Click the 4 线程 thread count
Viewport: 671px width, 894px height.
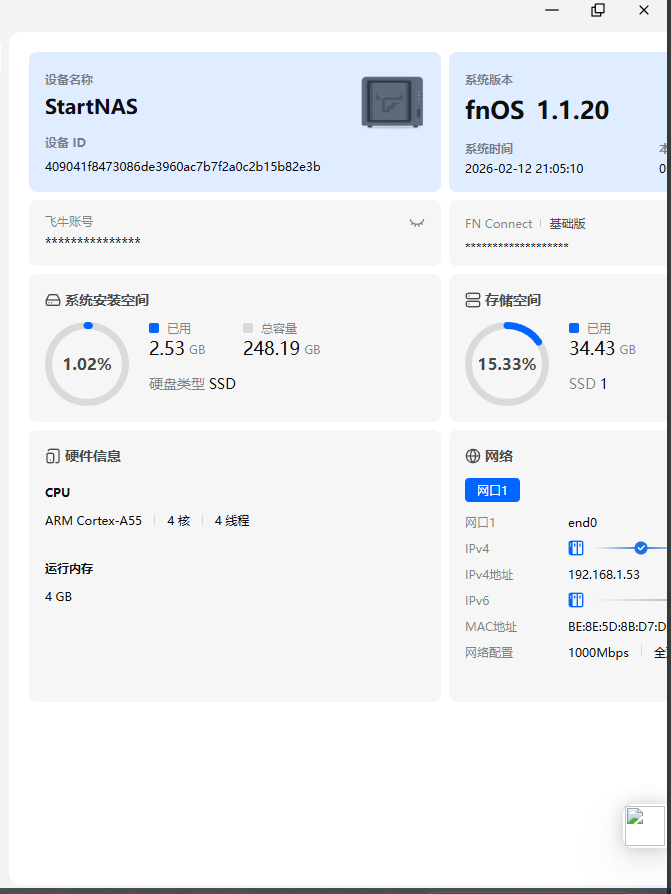[x=232, y=521]
